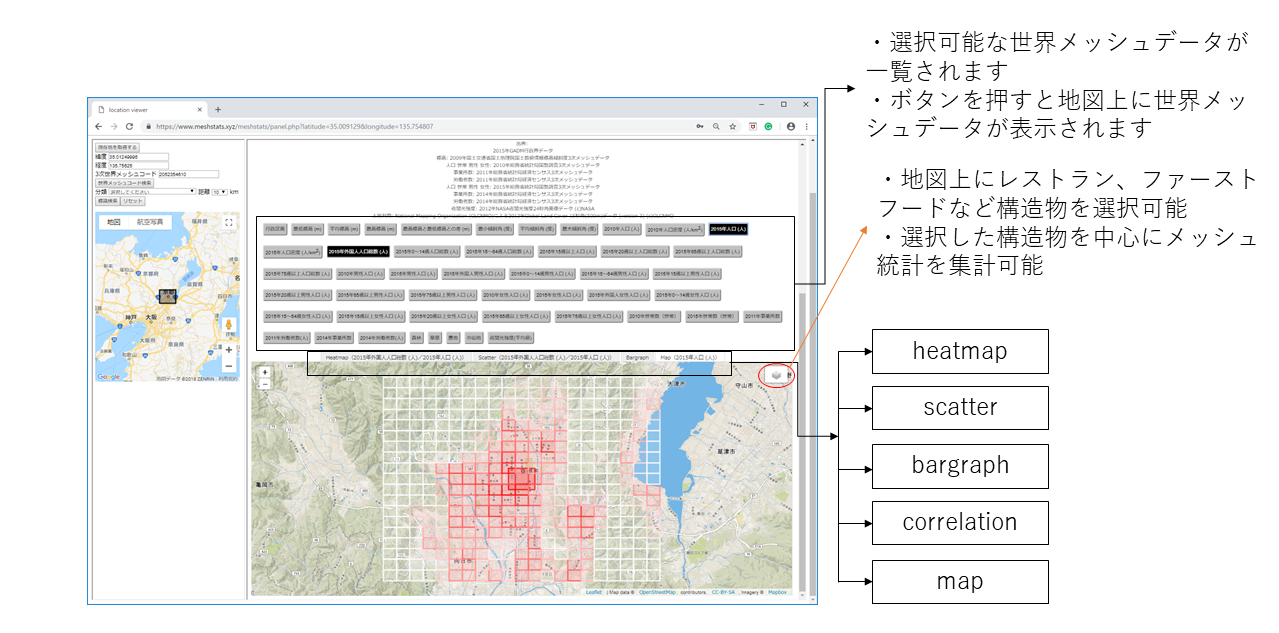Open the Leaflet layers control icon
Screen dimensions: 1279x633
[x=777, y=374]
